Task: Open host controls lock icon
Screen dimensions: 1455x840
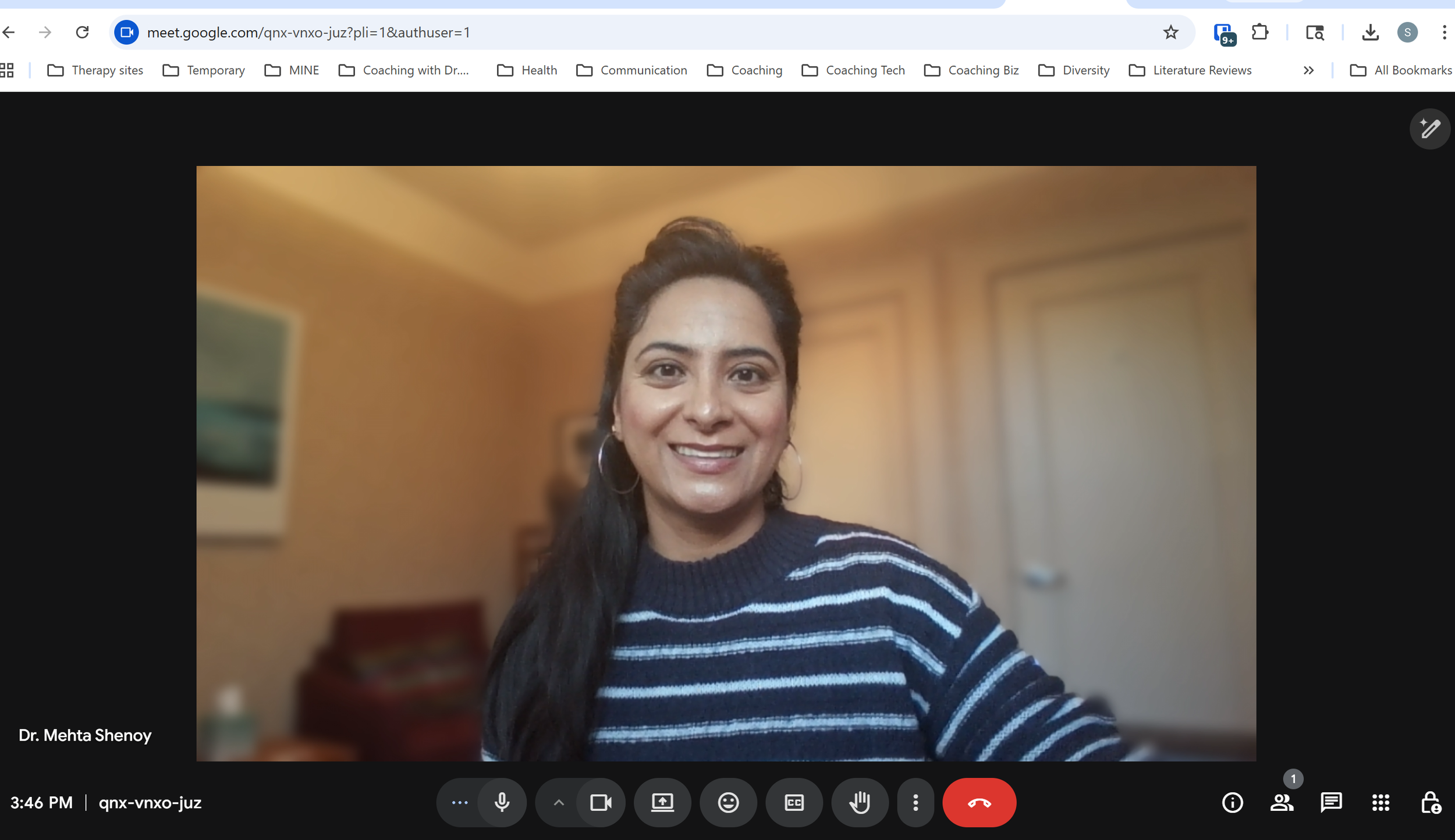Action: (1430, 803)
